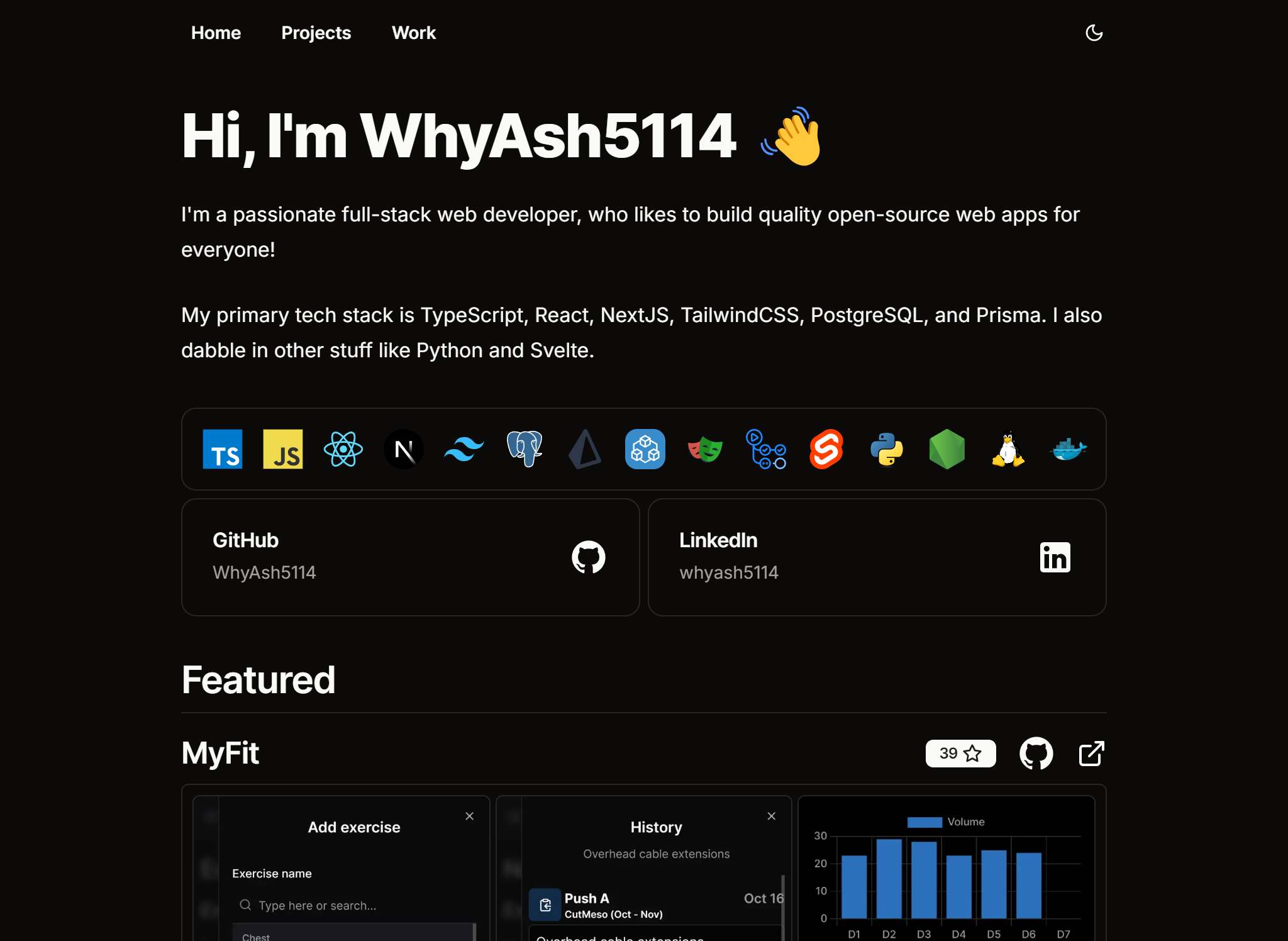1288x941 pixels.
Task: Click the TailwindCSS wave icon
Action: click(464, 449)
